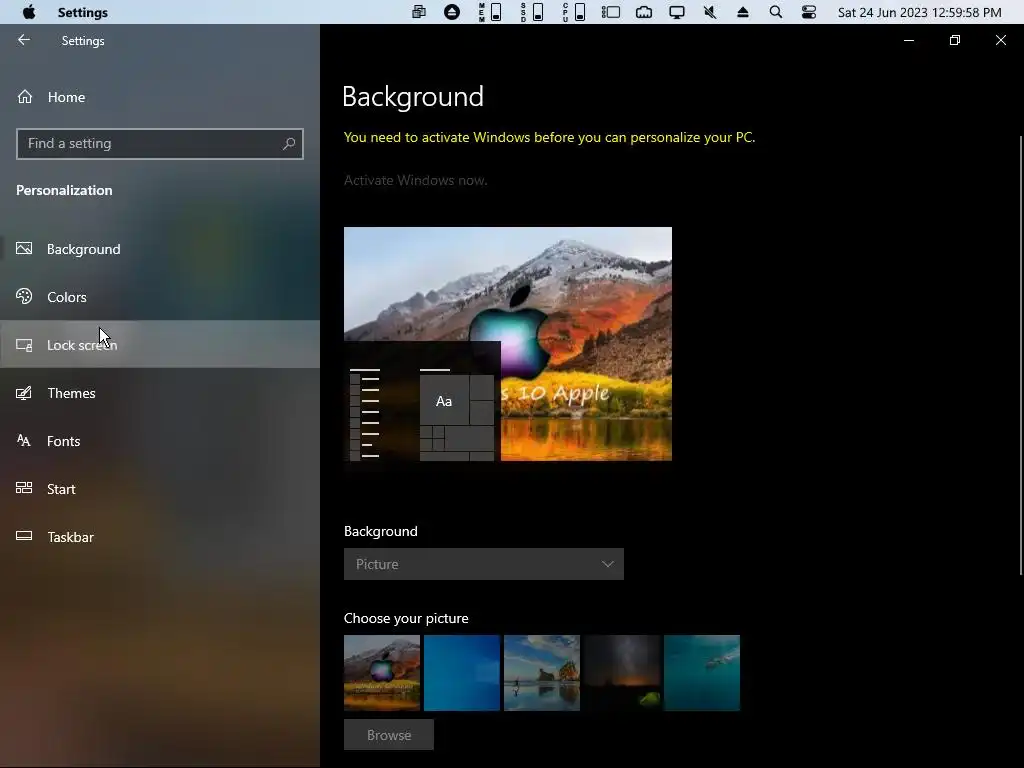Open Start settings
The height and width of the screenshot is (768, 1024).
[160, 488]
